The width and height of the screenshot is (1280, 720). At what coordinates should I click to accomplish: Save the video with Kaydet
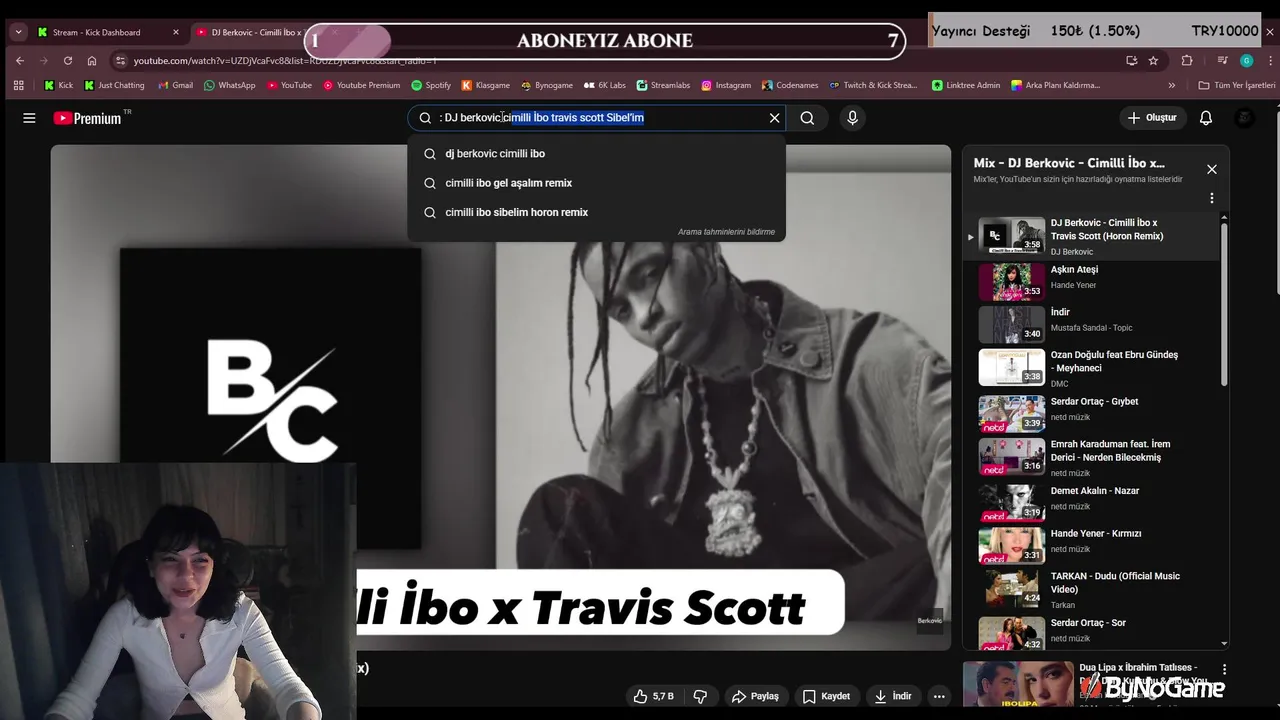tap(826, 696)
